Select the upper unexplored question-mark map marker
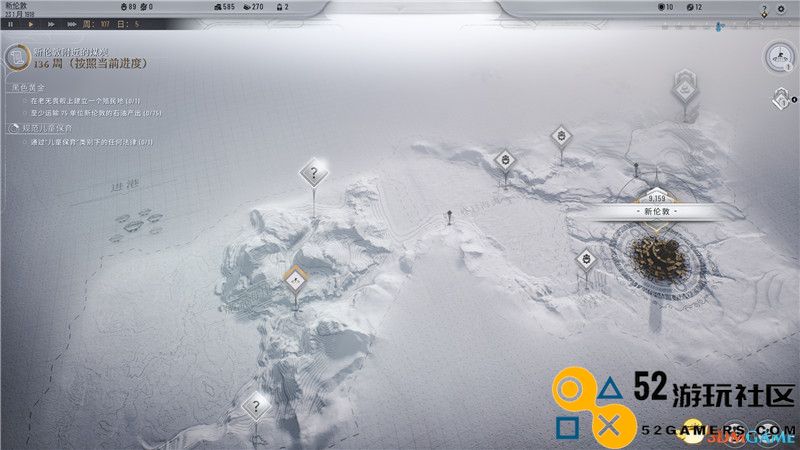Screen dimensions: 800x450 click(314, 173)
